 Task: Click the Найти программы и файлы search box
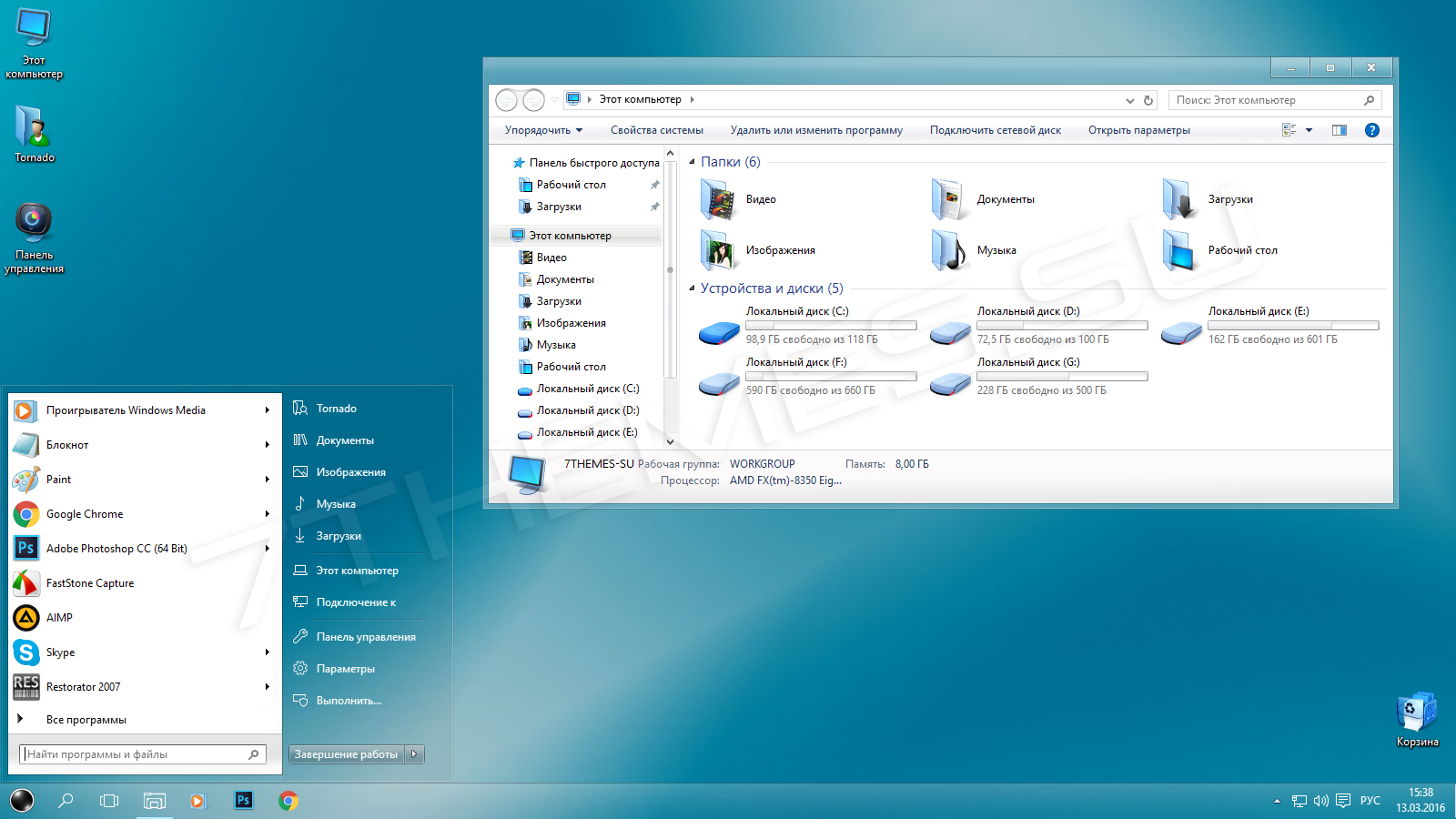(x=143, y=753)
